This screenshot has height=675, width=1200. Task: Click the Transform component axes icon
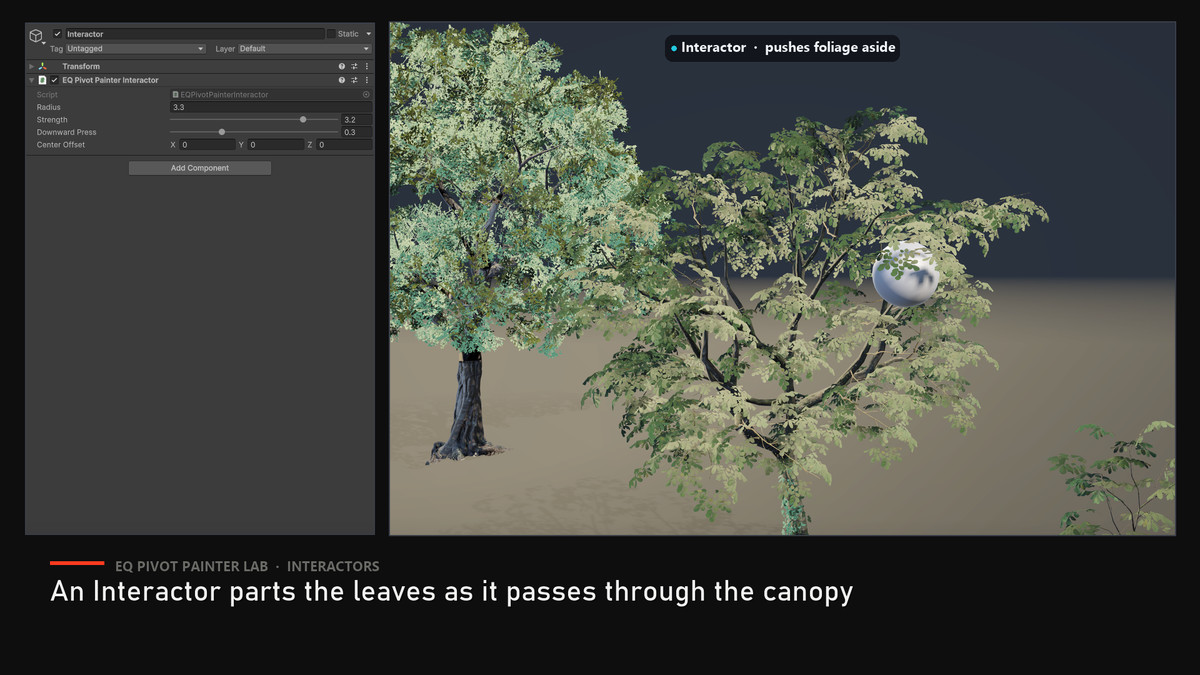point(43,67)
